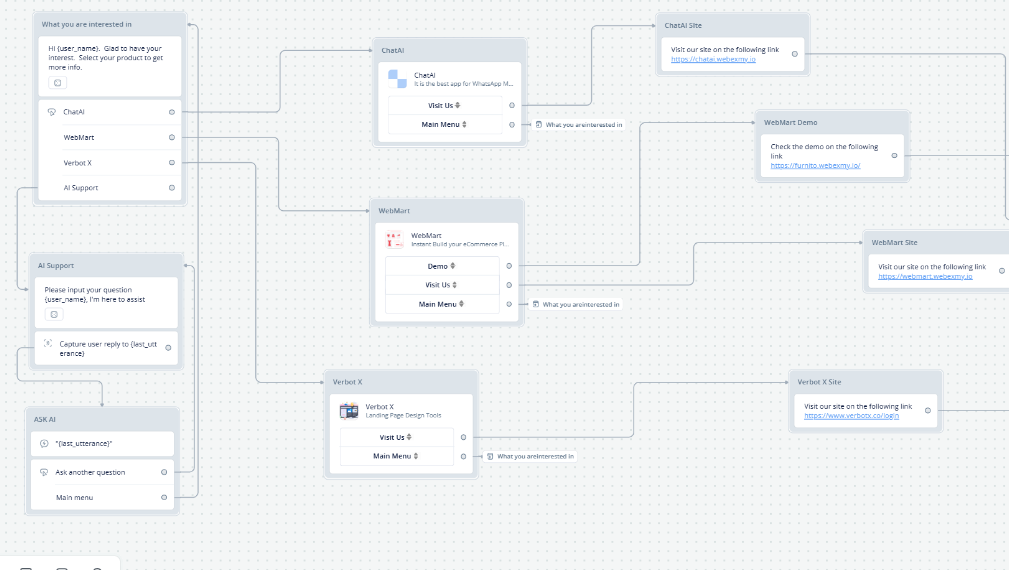Click the Demo button in the WebMart card
Viewport: 1009px width, 570px height.
[442, 266]
